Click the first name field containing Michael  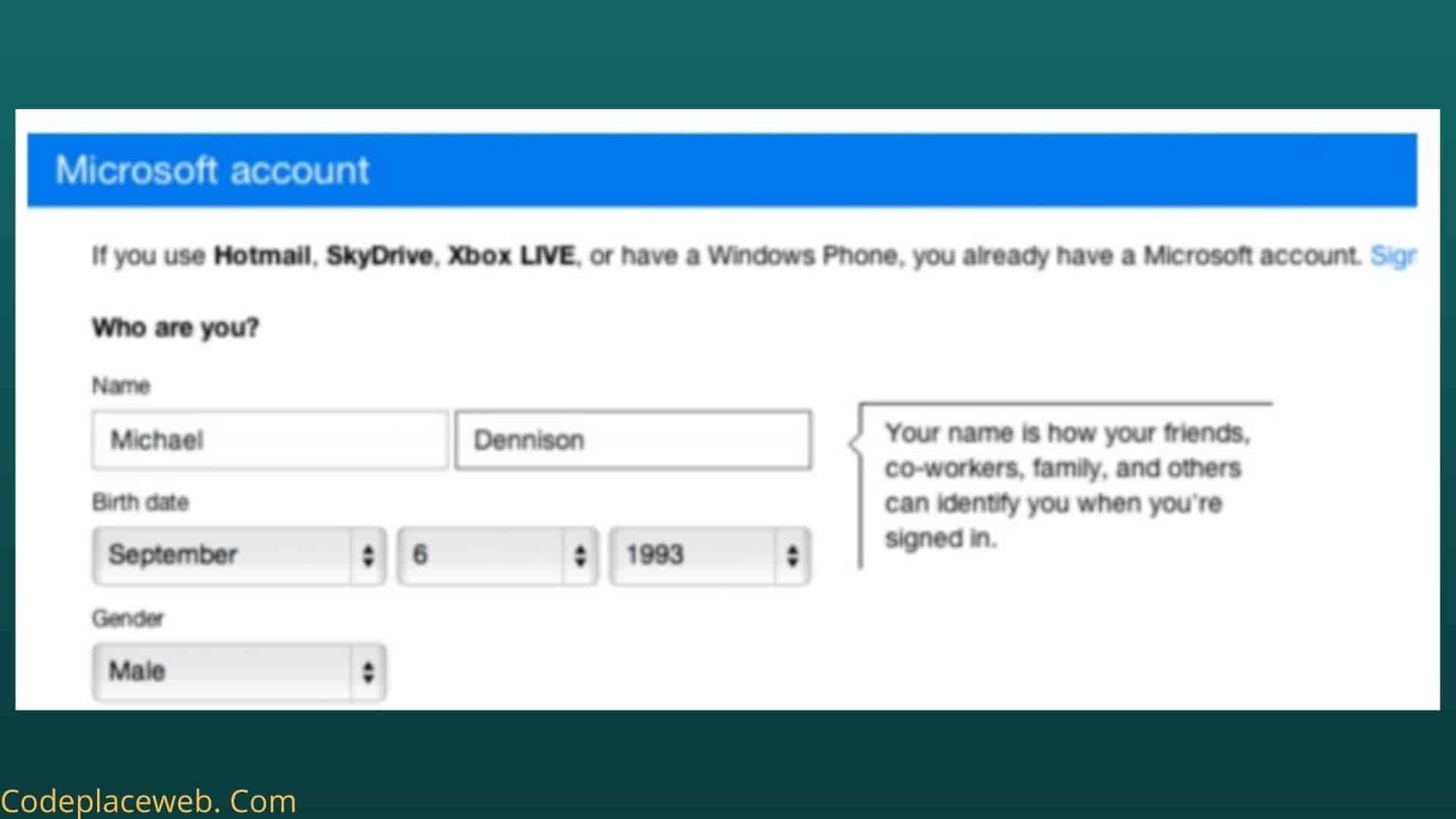click(269, 440)
